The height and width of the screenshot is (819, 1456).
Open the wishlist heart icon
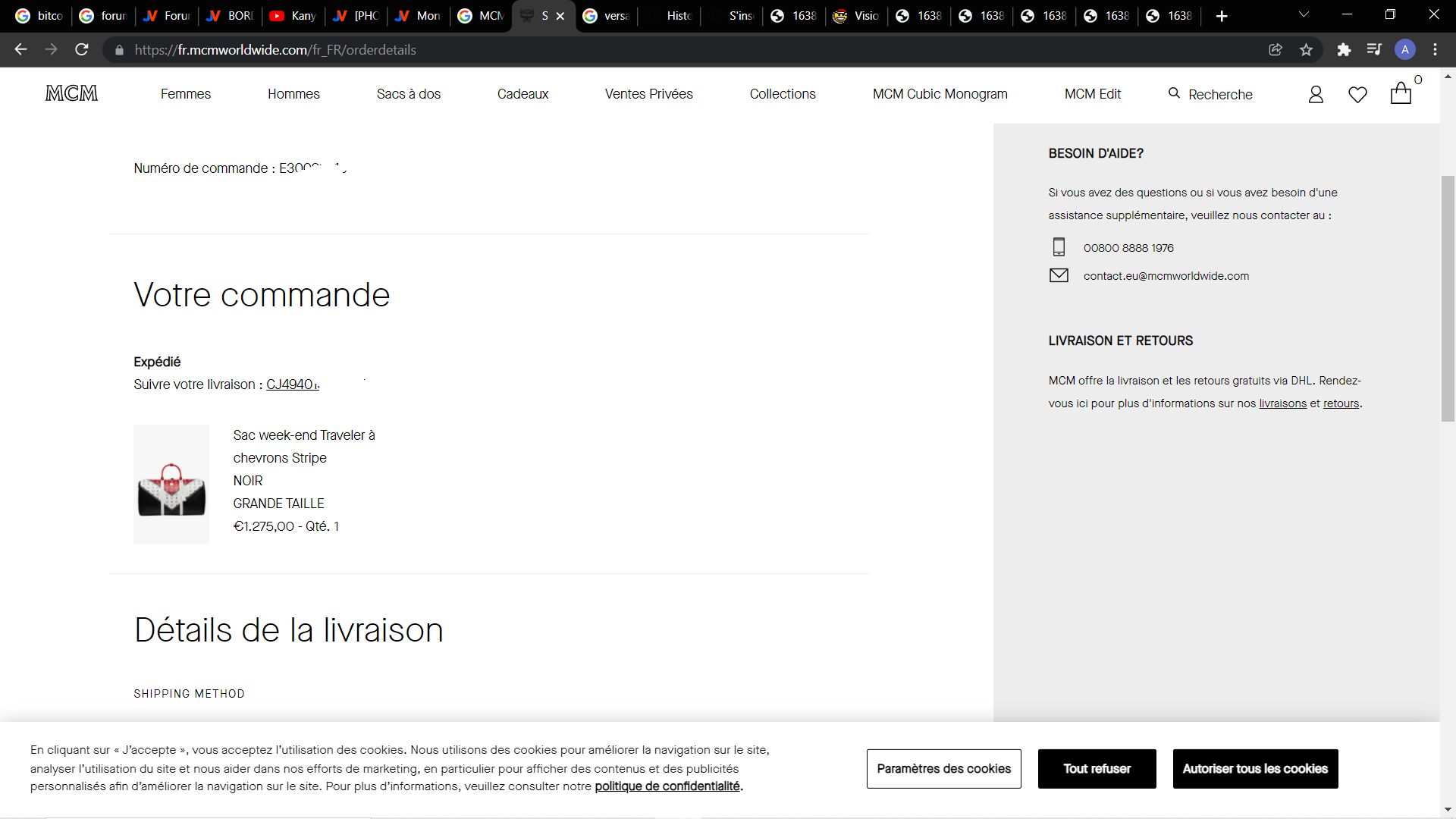tap(1357, 95)
